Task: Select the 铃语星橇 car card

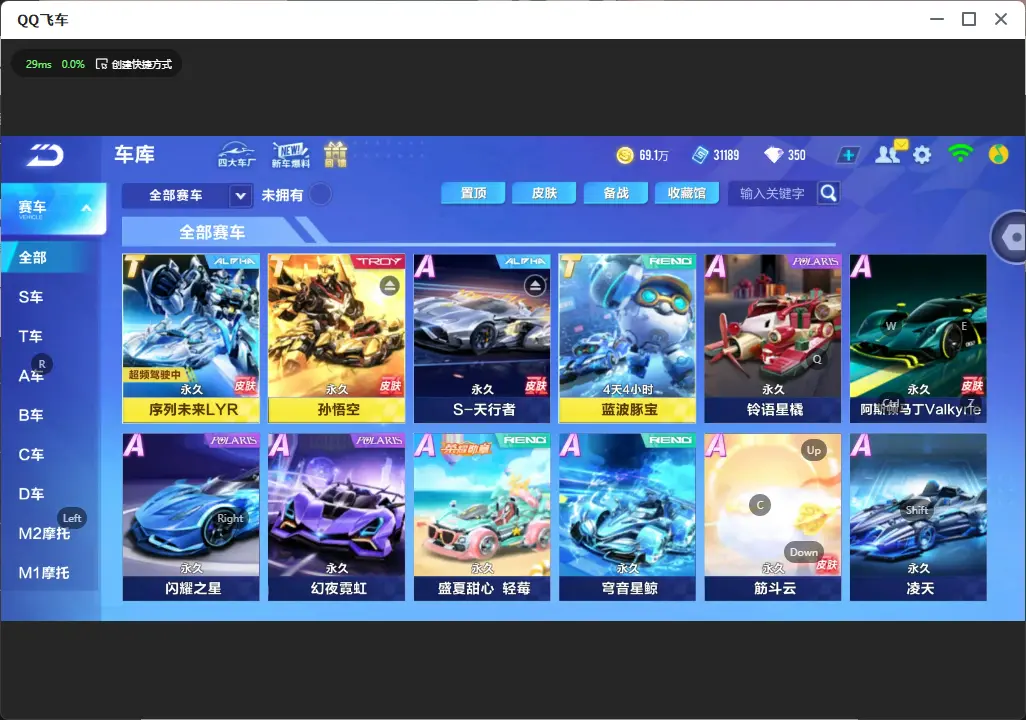Action: coord(773,338)
